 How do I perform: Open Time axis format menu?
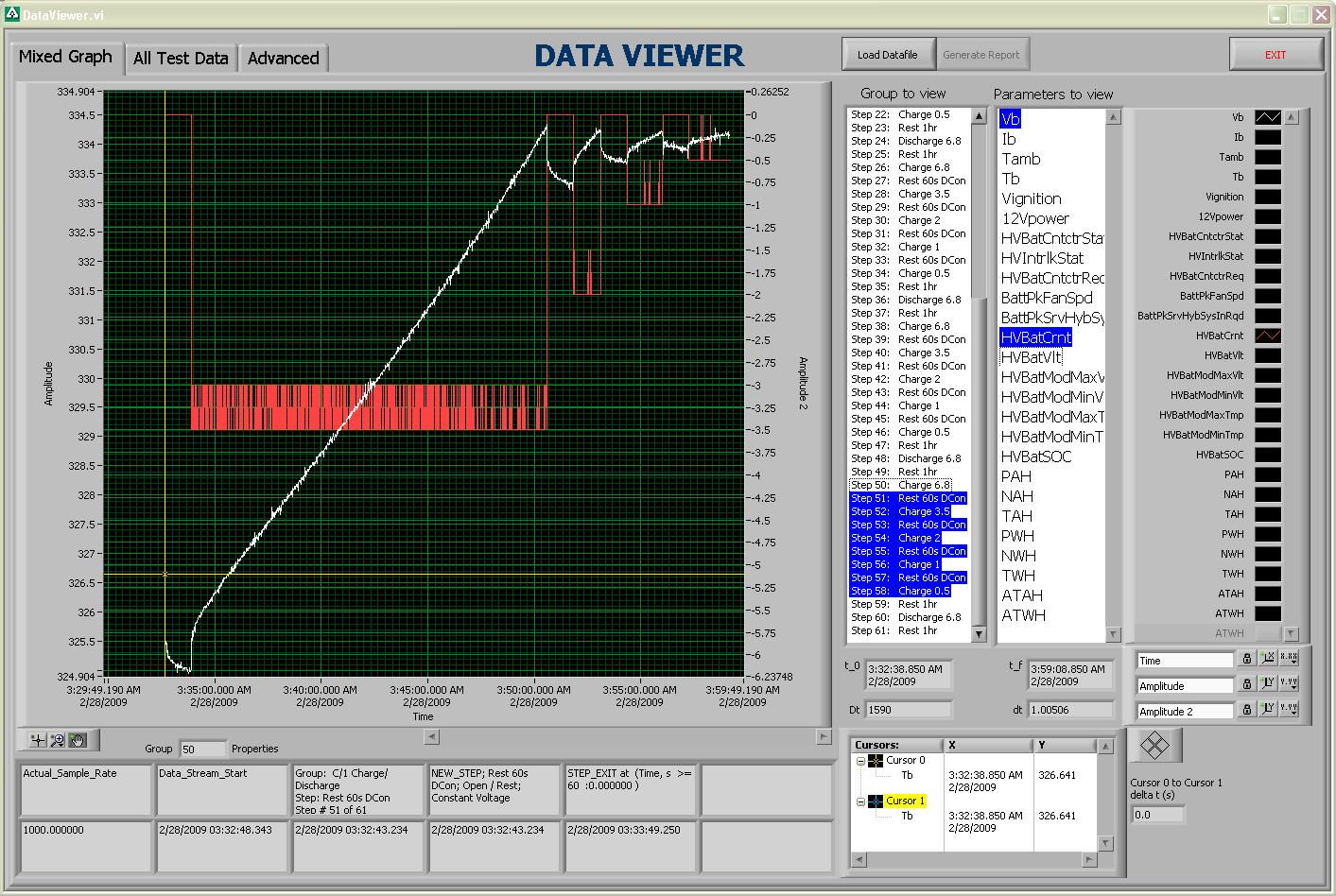[1289, 659]
